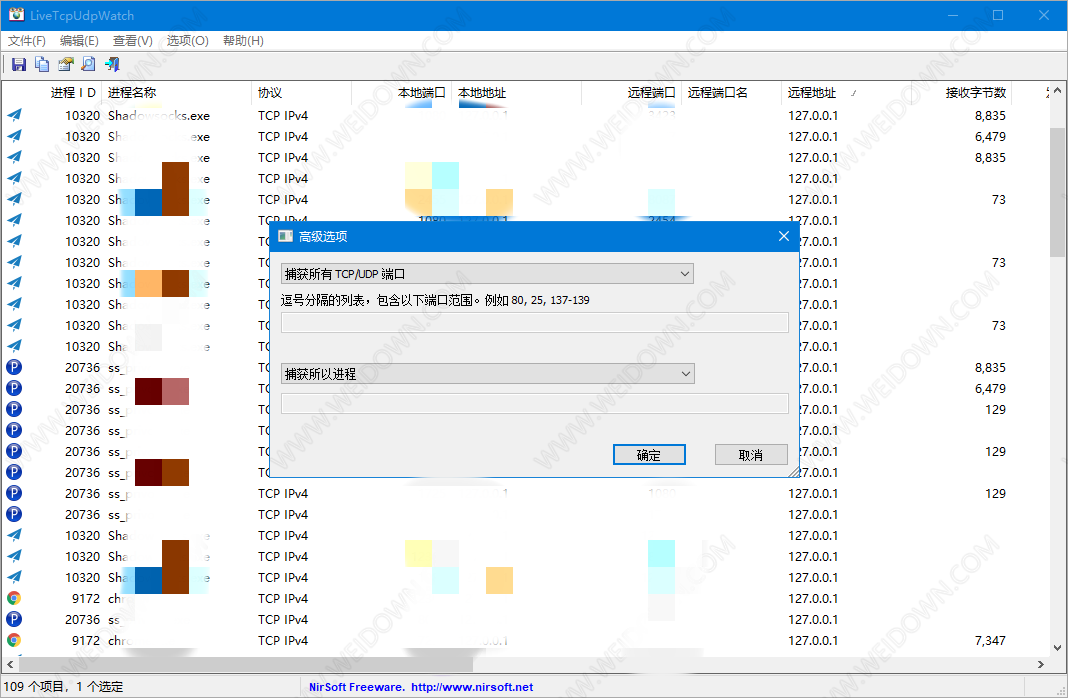Click the horizontal scrollbar left arrow

coord(10,664)
